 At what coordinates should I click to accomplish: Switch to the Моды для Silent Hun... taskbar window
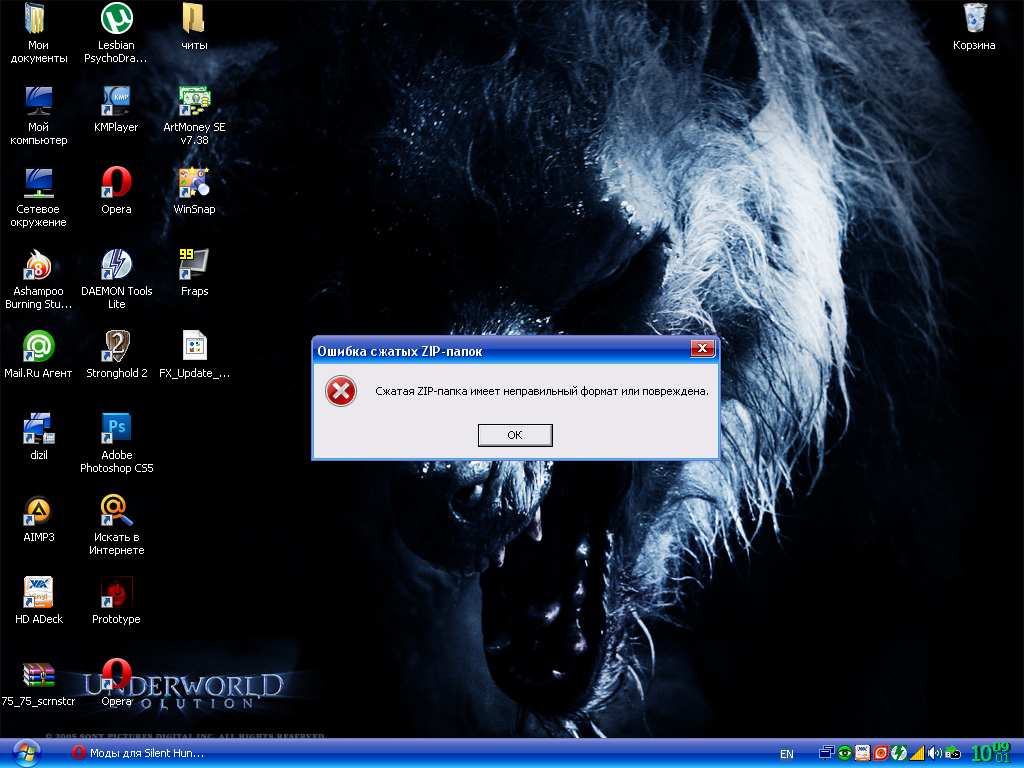coord(138,753)
